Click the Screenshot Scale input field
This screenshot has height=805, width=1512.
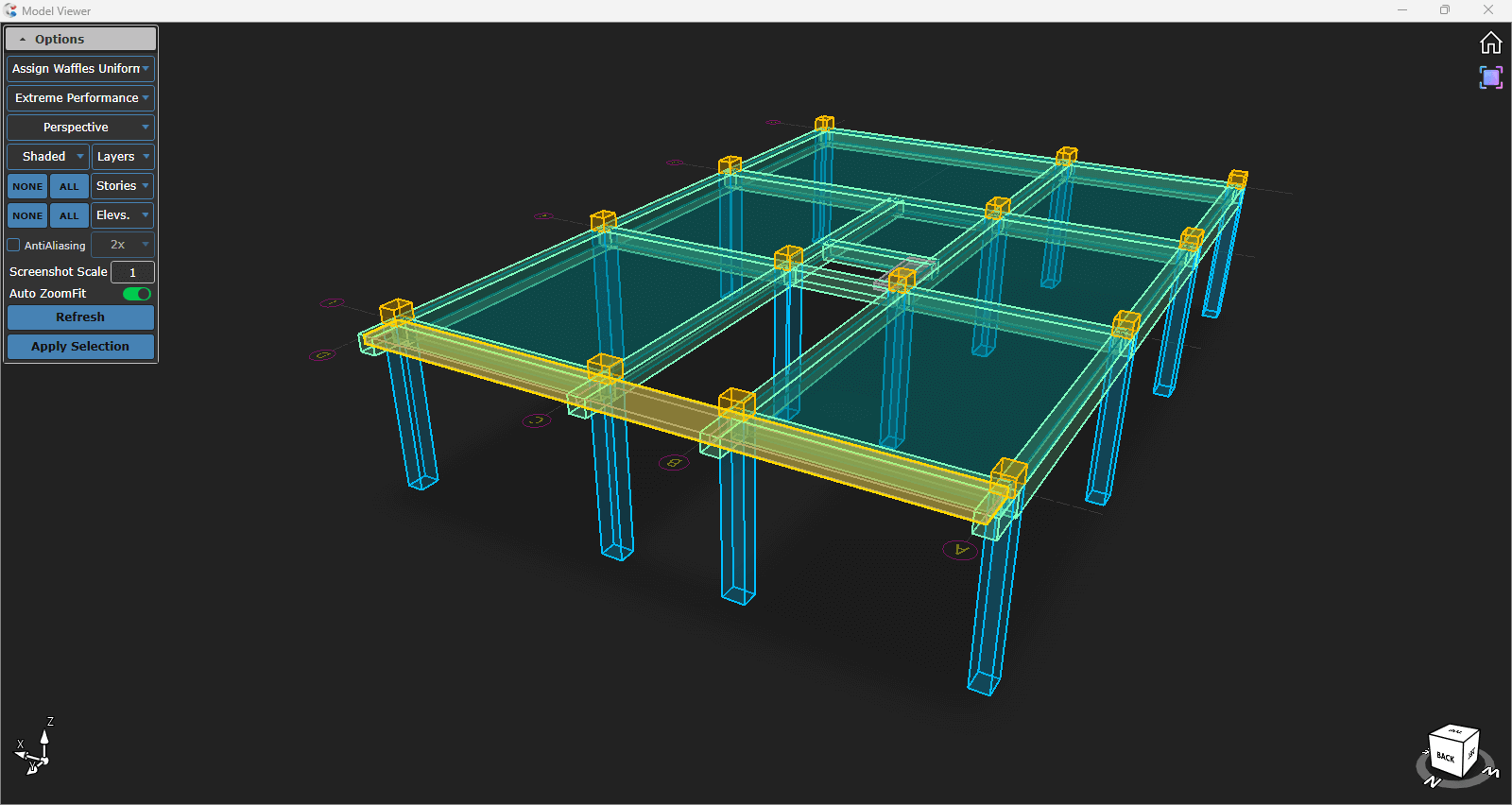(132, 272)
